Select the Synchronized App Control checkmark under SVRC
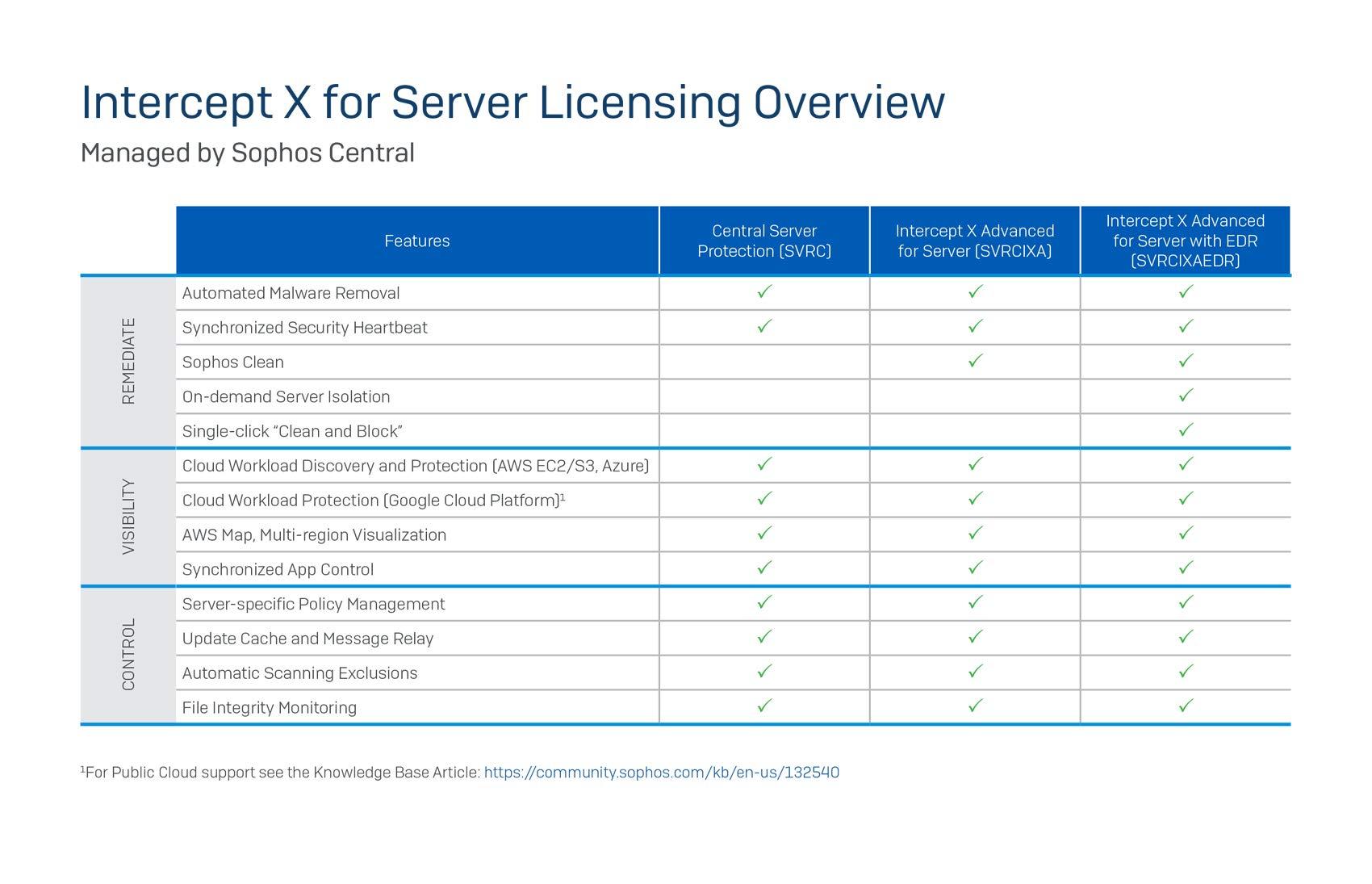This screenshot has height=884, width=1372. click(x=762, y=569)
